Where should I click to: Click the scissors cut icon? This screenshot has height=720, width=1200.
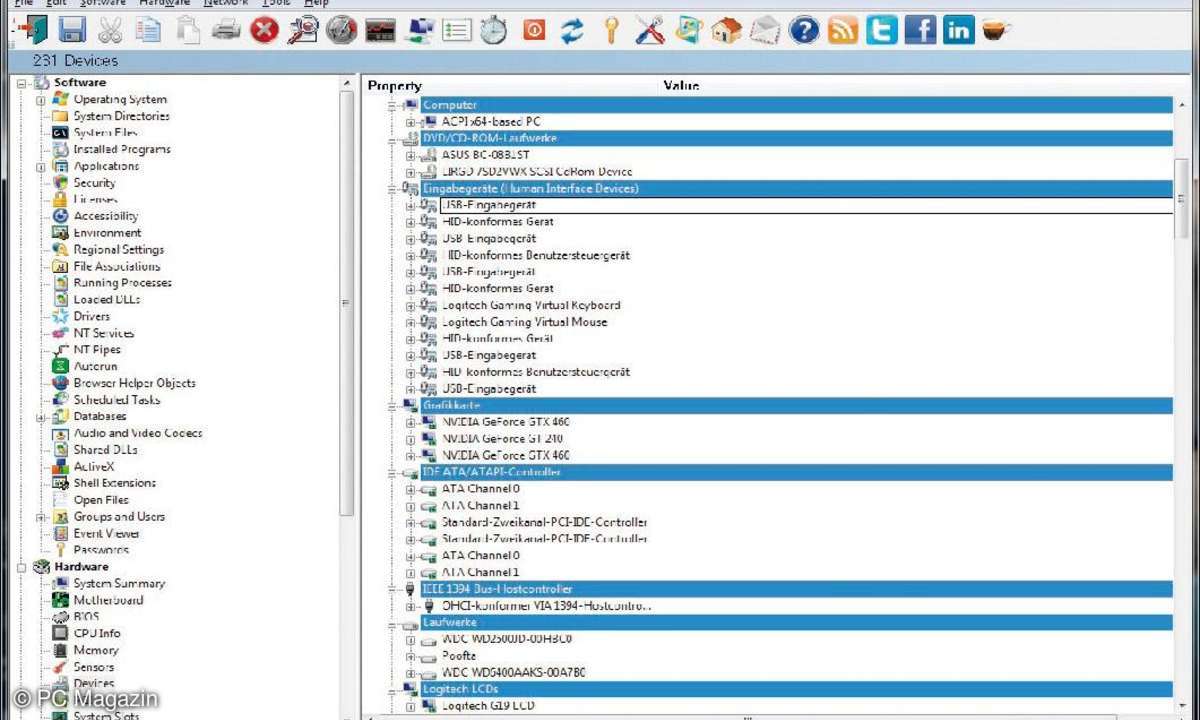tap(109, 30)
